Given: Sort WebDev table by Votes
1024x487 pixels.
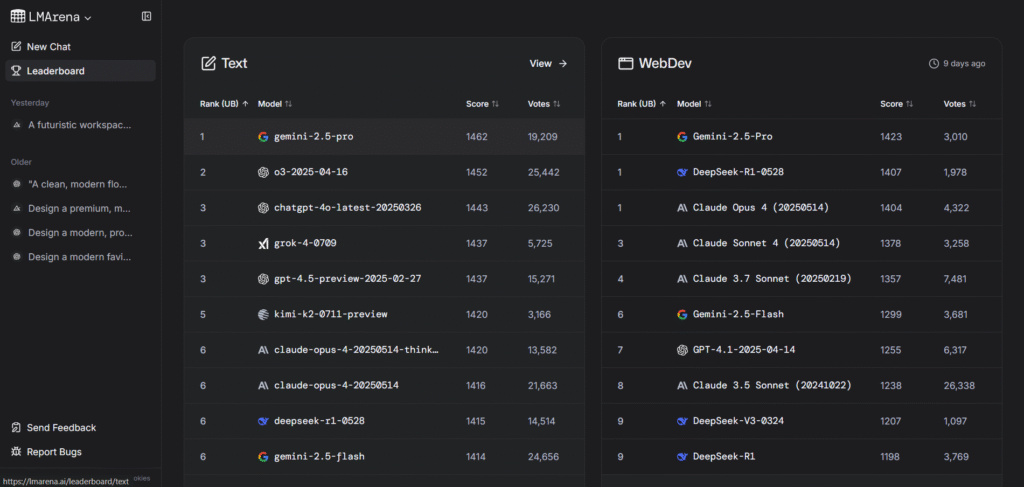Looking at the screenshot, I should tap(960, 104).
